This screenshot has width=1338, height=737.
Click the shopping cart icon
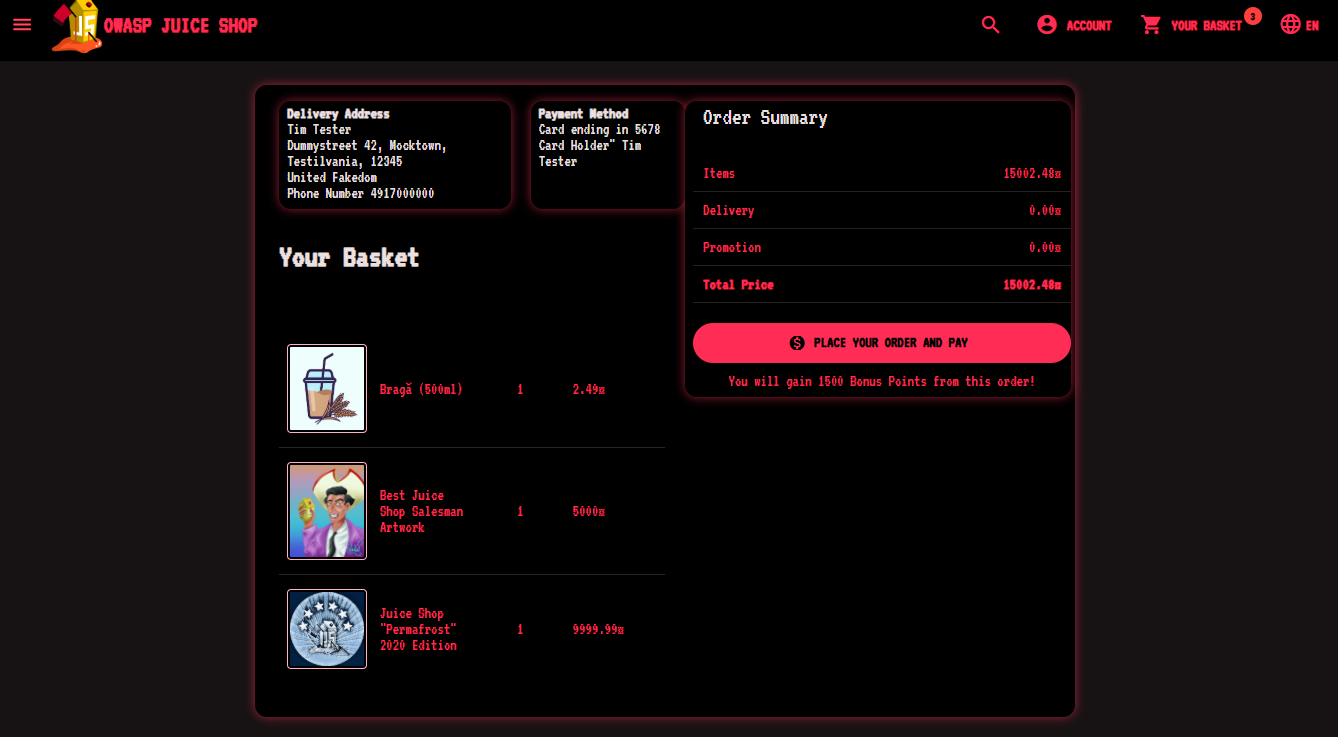click(x=1151, y=25)
